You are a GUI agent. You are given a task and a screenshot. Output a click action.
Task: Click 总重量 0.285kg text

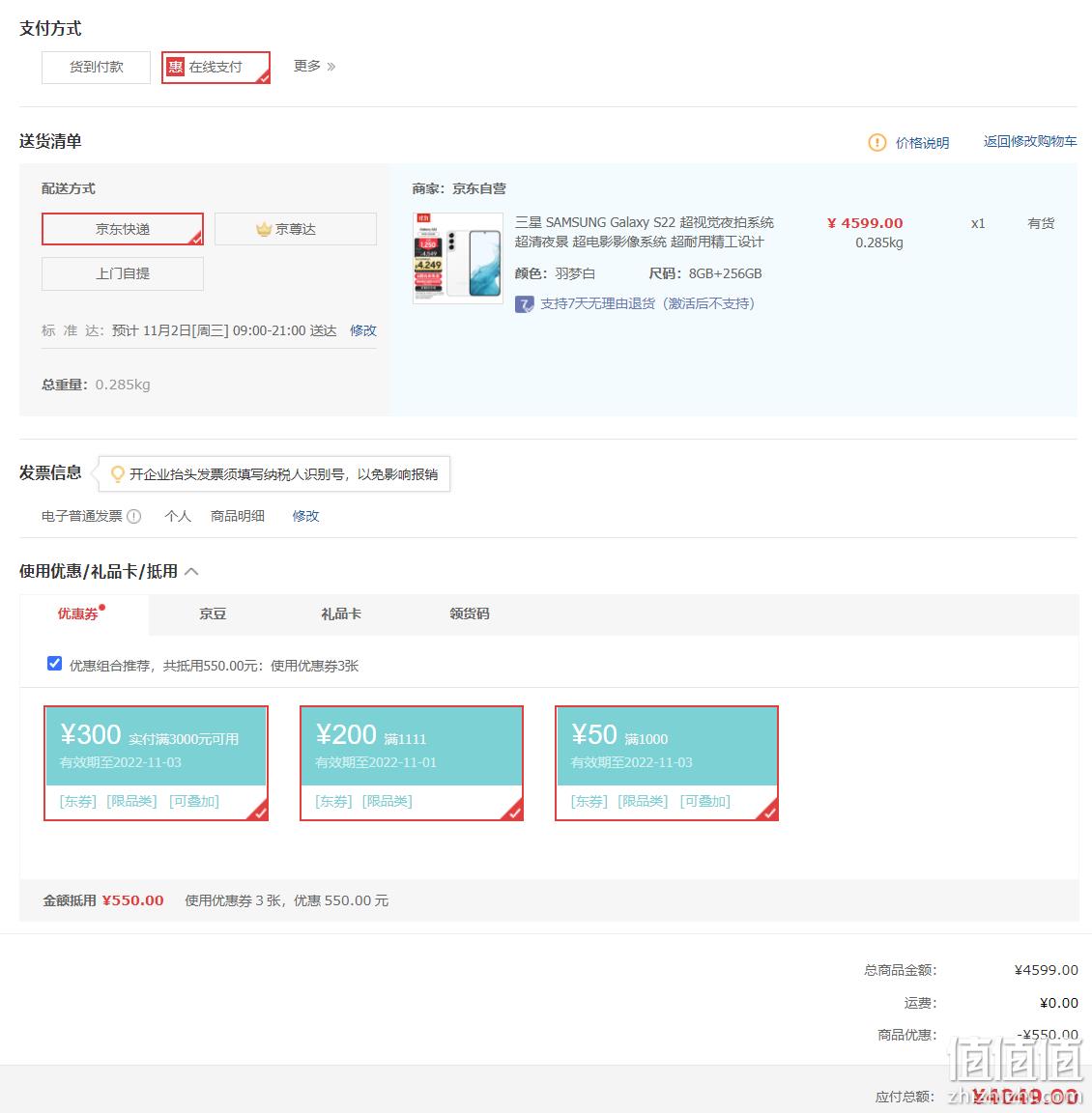(96, 385)
